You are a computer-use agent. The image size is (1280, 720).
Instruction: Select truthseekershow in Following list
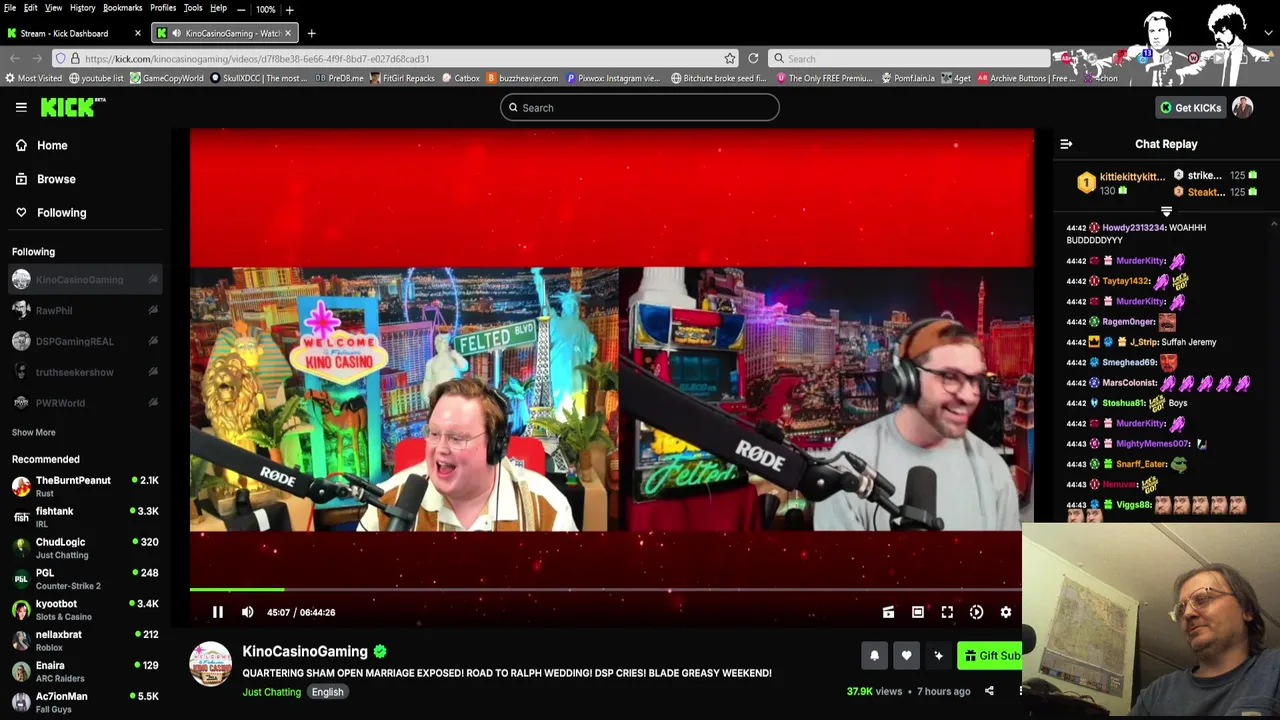(85, 372)
